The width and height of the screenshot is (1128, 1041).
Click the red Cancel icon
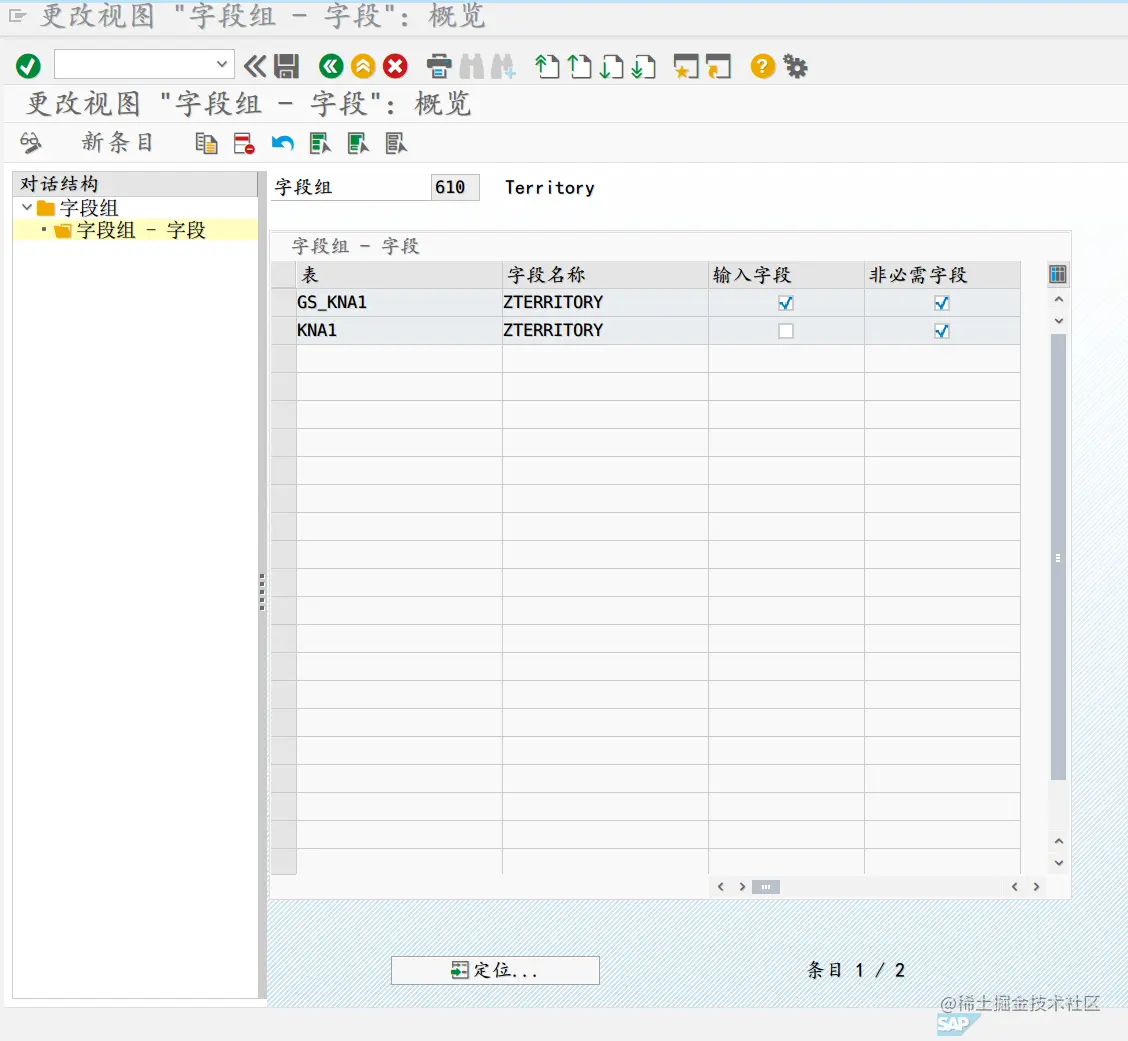pyautogui.click(x=395, y=67)
